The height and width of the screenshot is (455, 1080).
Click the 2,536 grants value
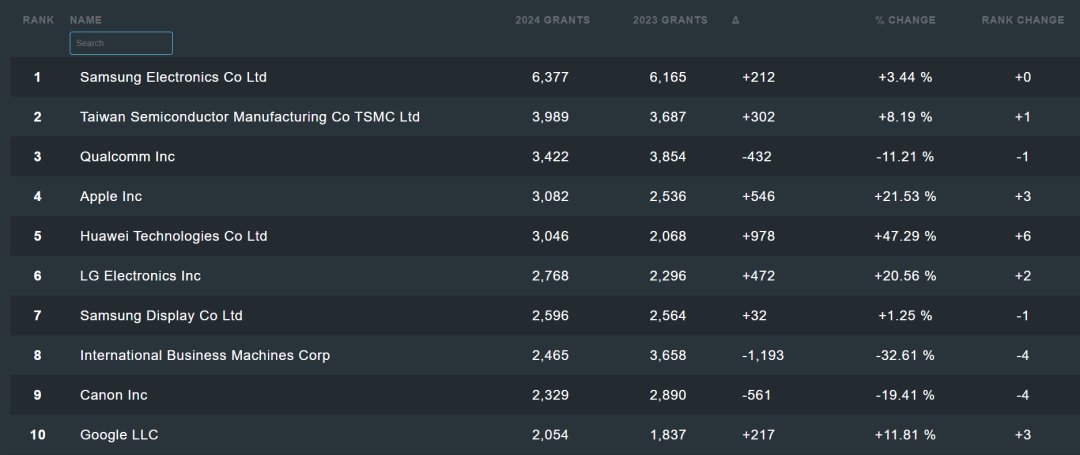pyautogui.click(x=668, y=197)
